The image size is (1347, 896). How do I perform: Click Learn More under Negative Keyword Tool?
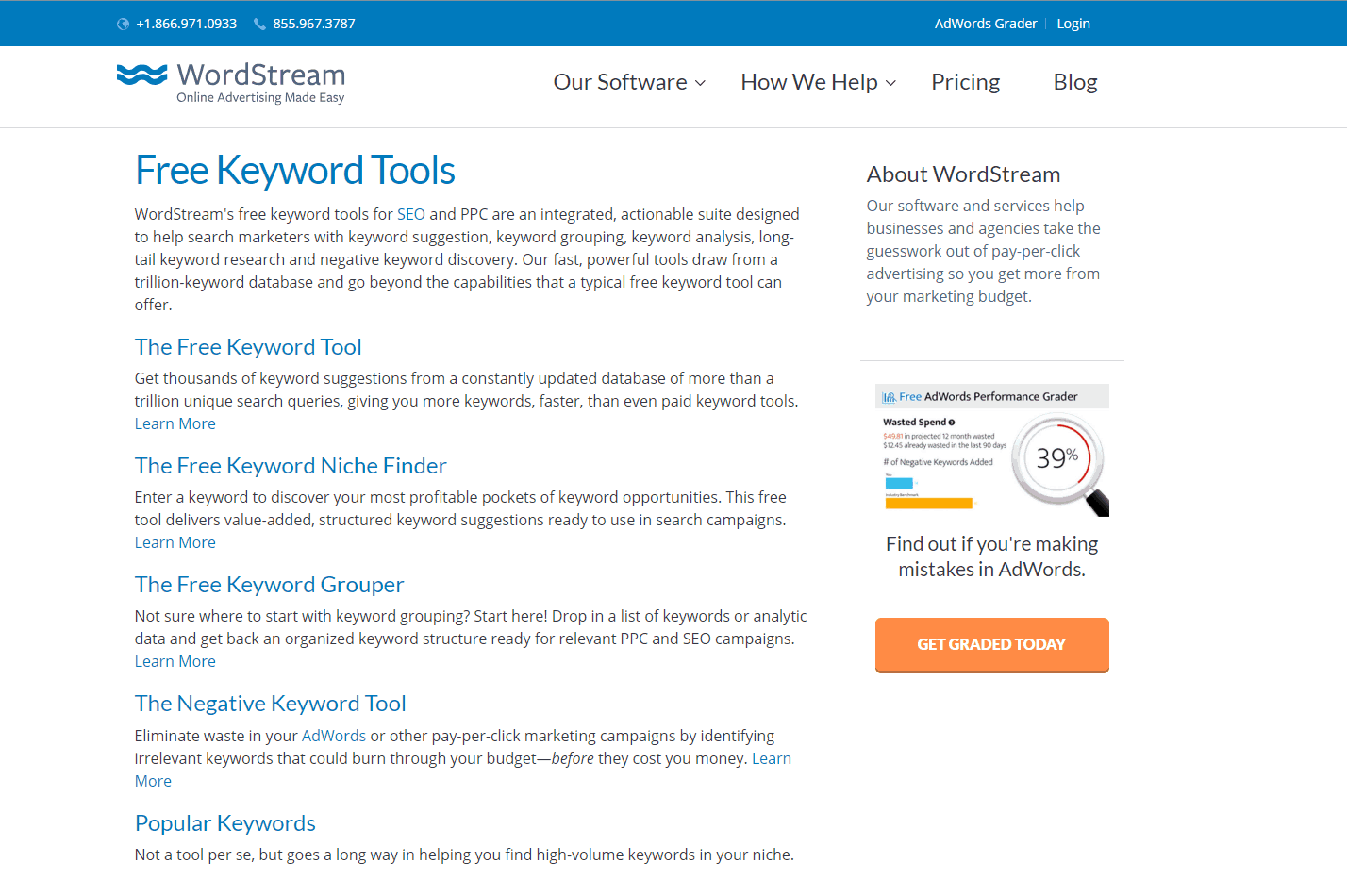pyautogui.click(x=772, y=758)
